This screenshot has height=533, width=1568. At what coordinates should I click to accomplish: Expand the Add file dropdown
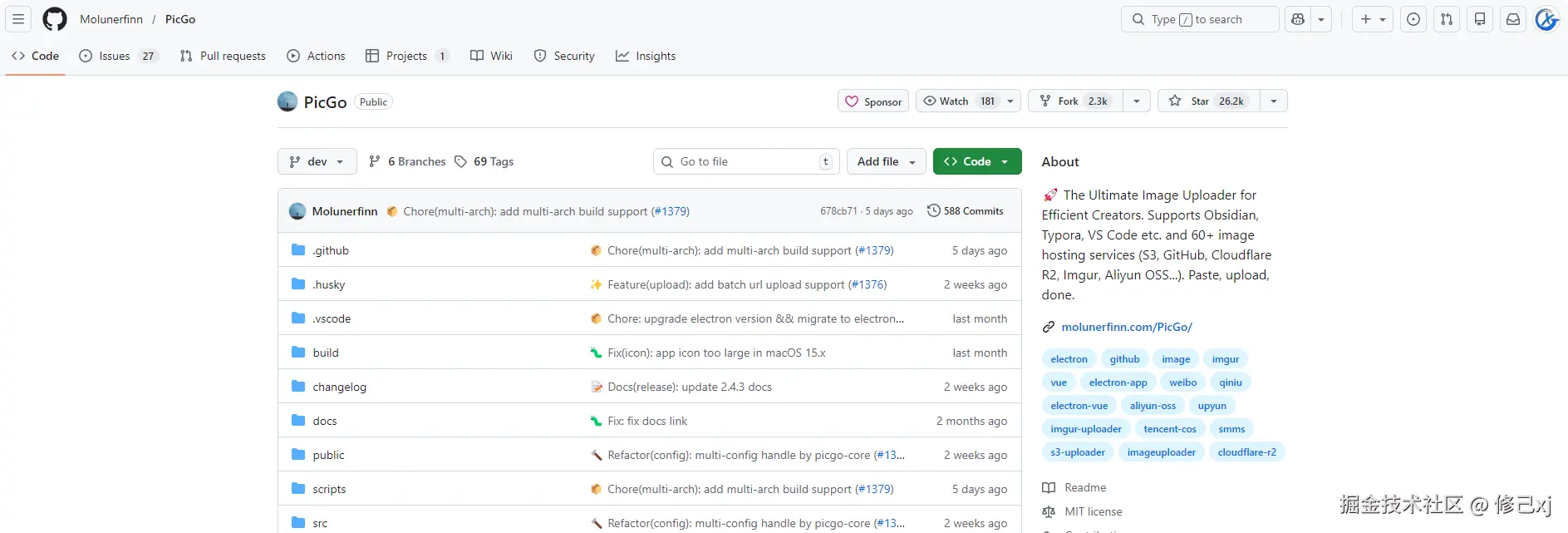[887, 161]
